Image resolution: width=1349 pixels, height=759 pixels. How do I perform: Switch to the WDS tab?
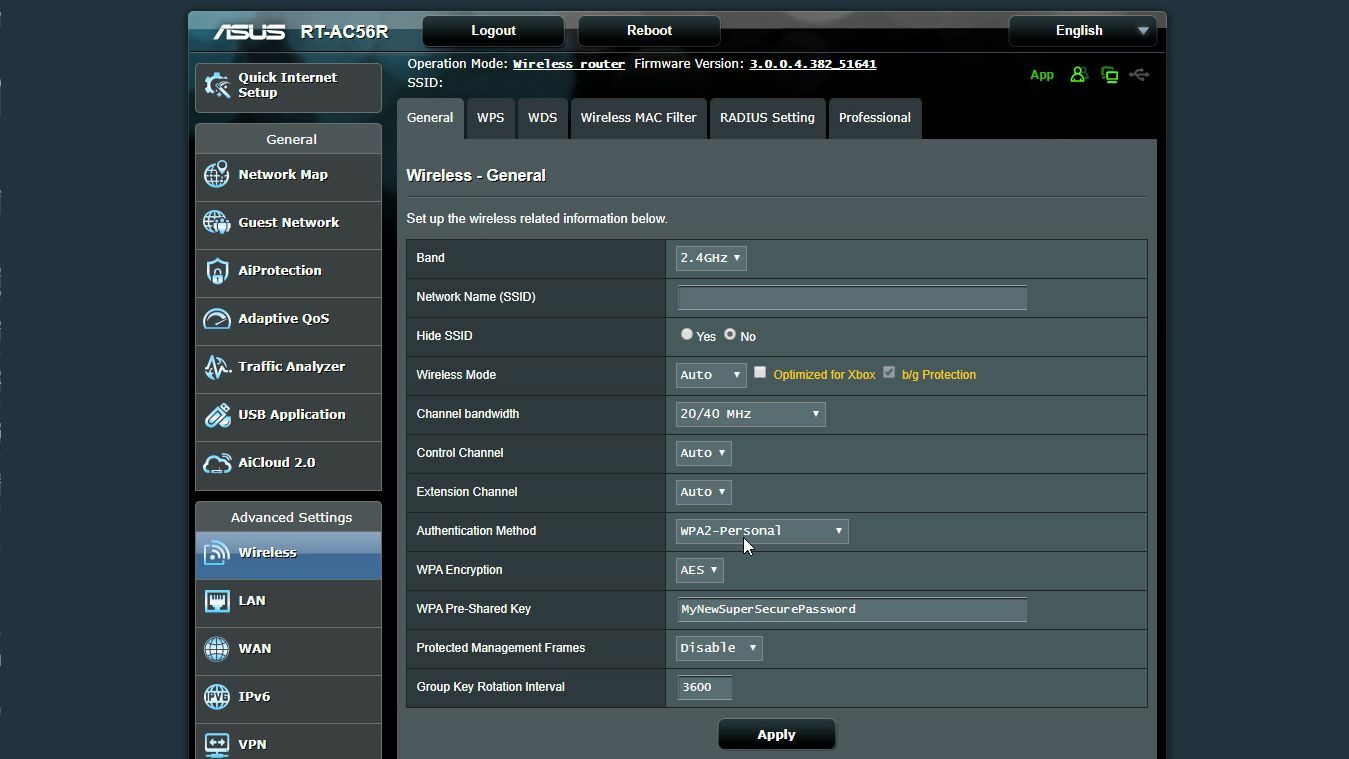542,118
